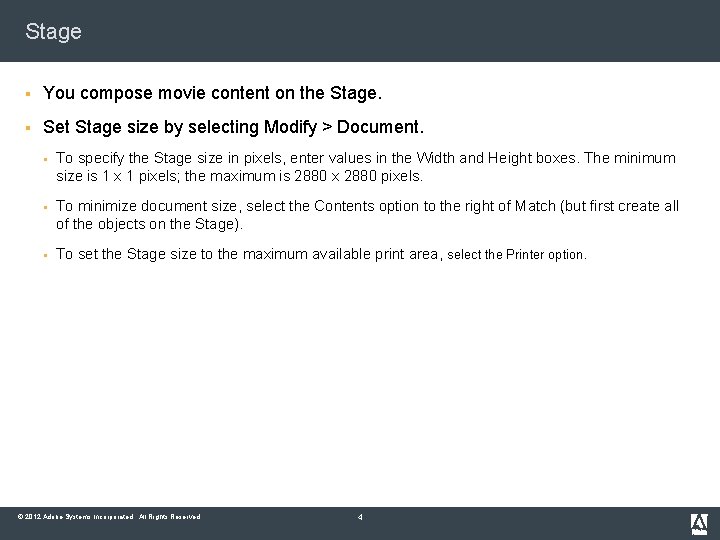The image size is (720, 540).
Task: Click the small bullet before 'To specify the Stage size'
Action: click(x=45, y=159)
